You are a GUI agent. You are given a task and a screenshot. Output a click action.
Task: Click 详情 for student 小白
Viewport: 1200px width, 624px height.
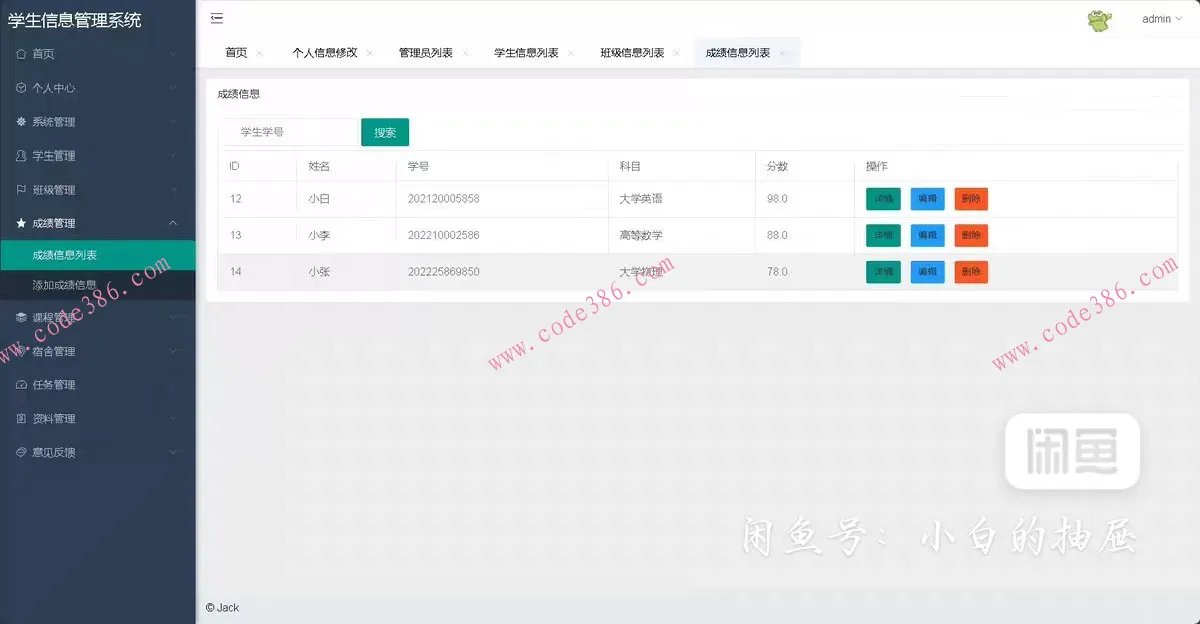coord(883,198)
